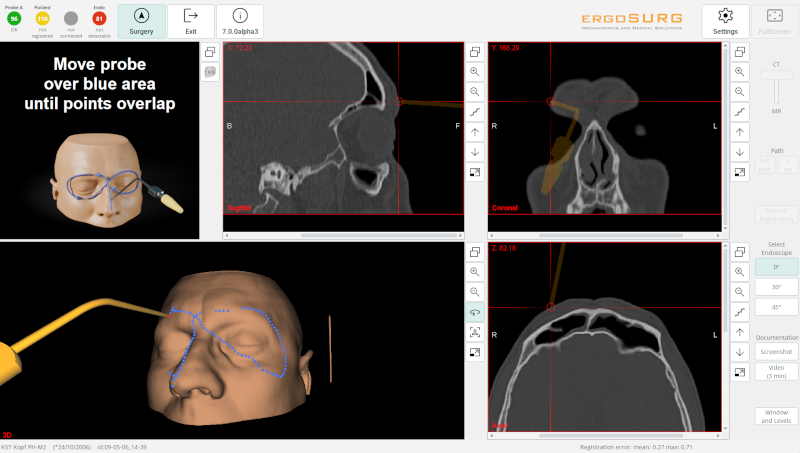Click the Exit button
Image resolution: width=800 pixels, height=453 pixels.
(x=190, y=20)
